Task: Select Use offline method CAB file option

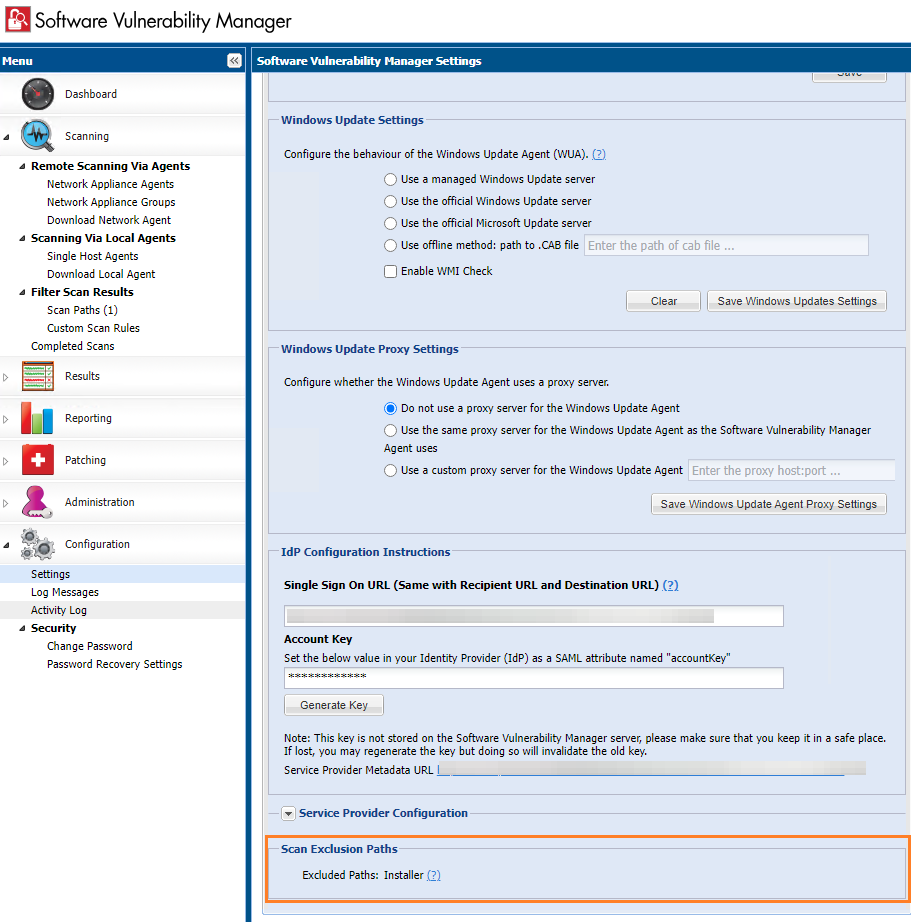Action: click(390, 246)
